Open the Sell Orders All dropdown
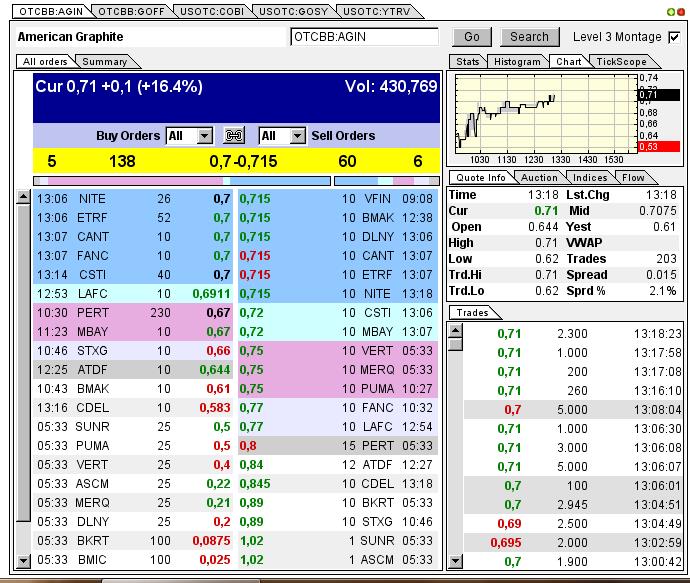Image resolution: width=690 pixels, height=583 pixels. 282,135
